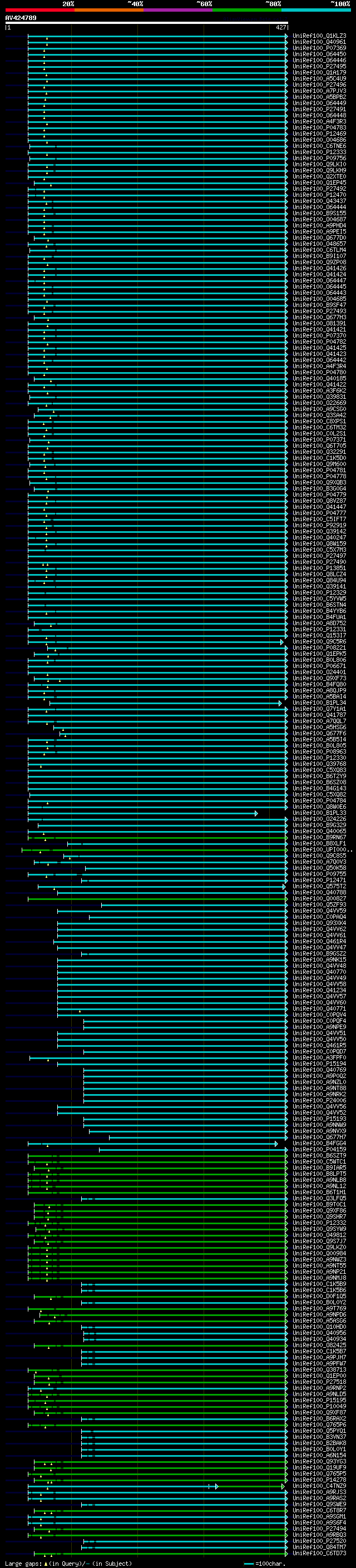356x1568 pixels.
Task: Open the UniRef100_A9NPE9 hit
Action: pyautogui.click(x=319, y=1027)
